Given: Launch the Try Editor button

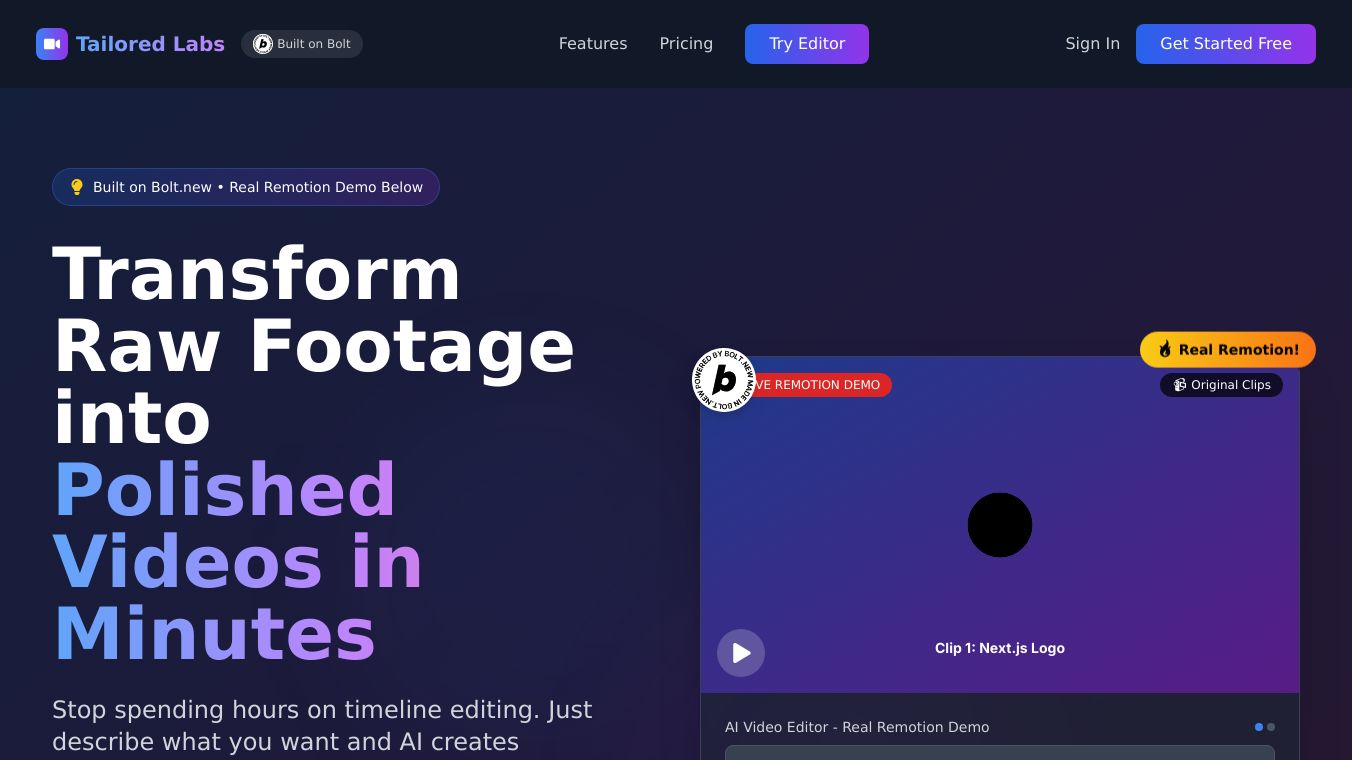Looking at the screenshot, I should tap(807, 44).
